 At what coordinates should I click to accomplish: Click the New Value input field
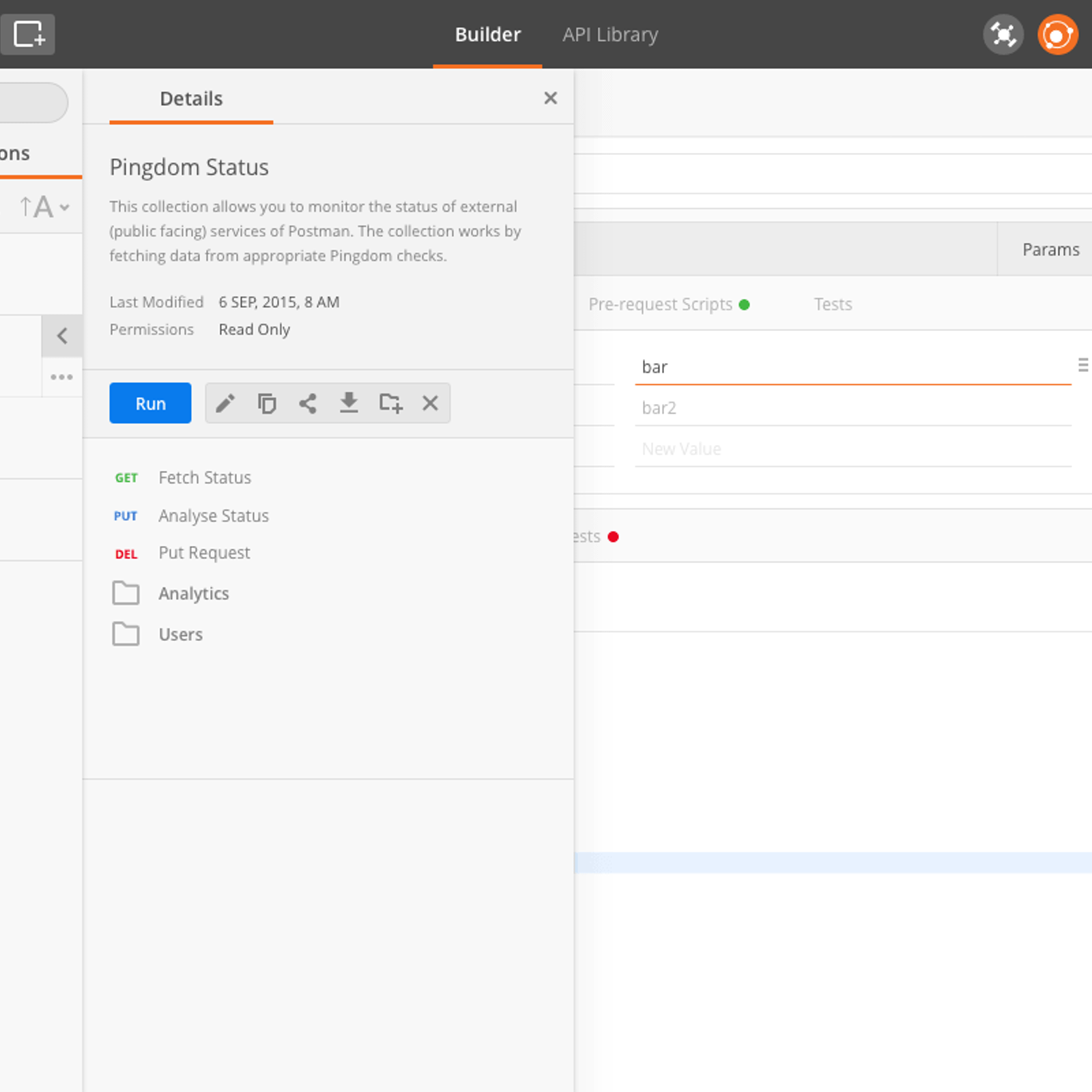point(853,449)
